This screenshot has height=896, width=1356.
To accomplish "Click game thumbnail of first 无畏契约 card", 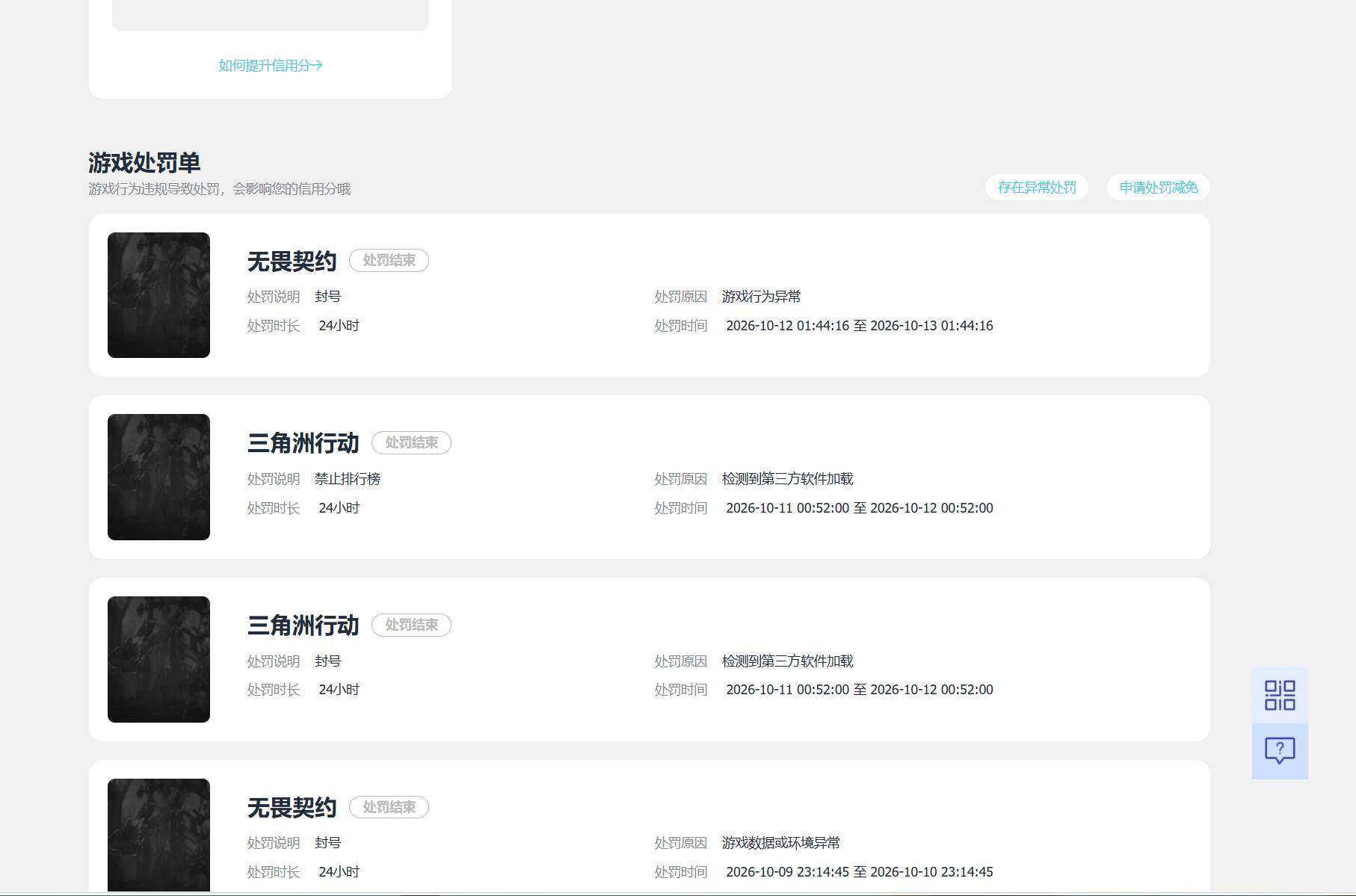I will tap(158, 295).
